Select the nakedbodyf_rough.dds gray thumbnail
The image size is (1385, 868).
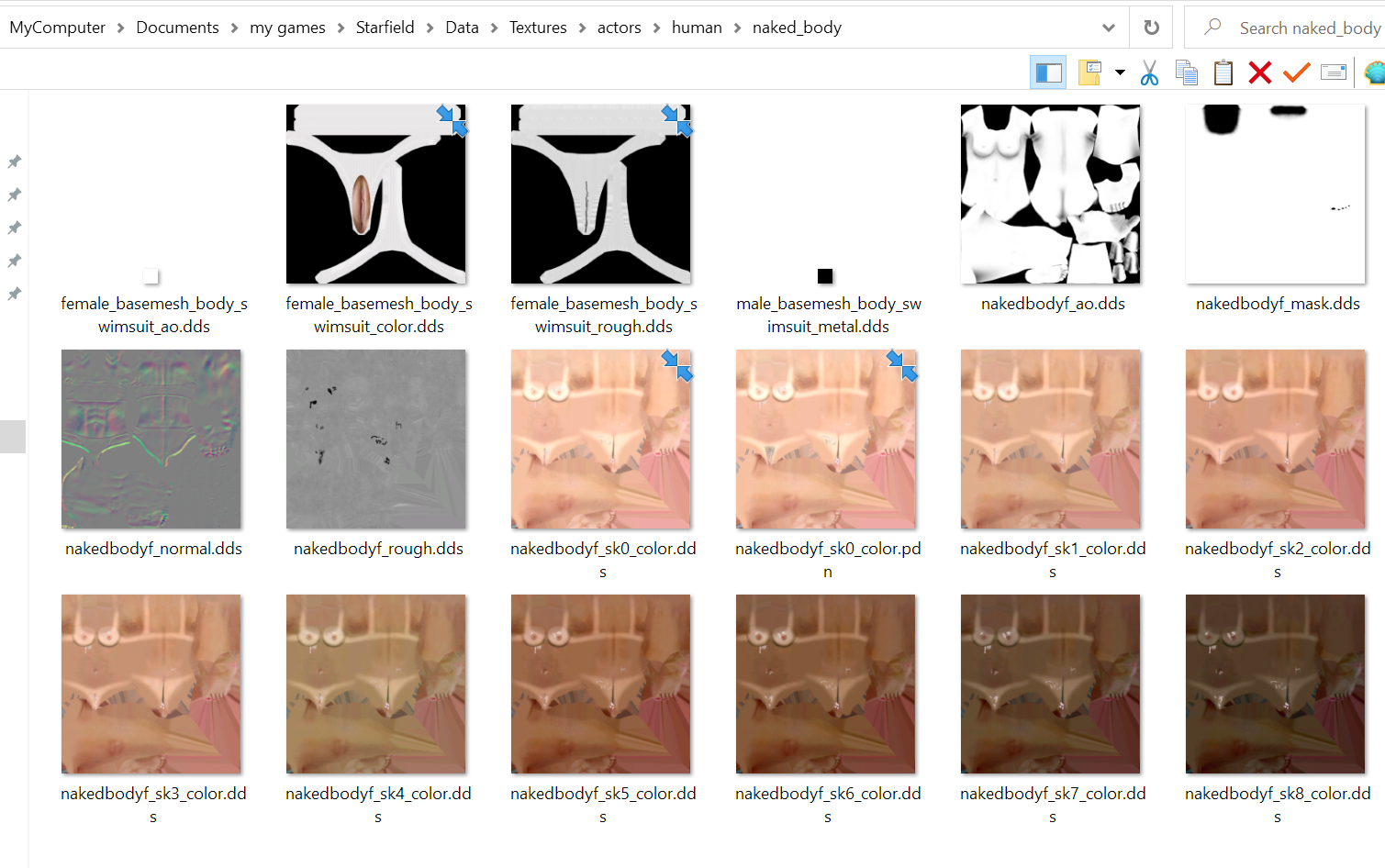point(376,439)
